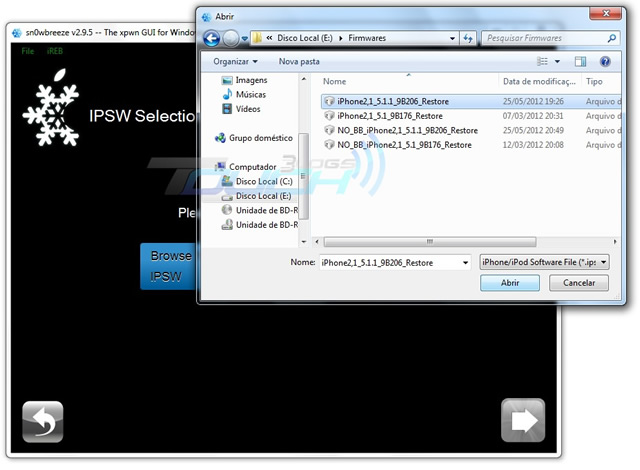Image resolution: width=640 pixels, height=470 pixels.
Task: Click the date 07/03/2012 20:31
Action: coord(533,116)
